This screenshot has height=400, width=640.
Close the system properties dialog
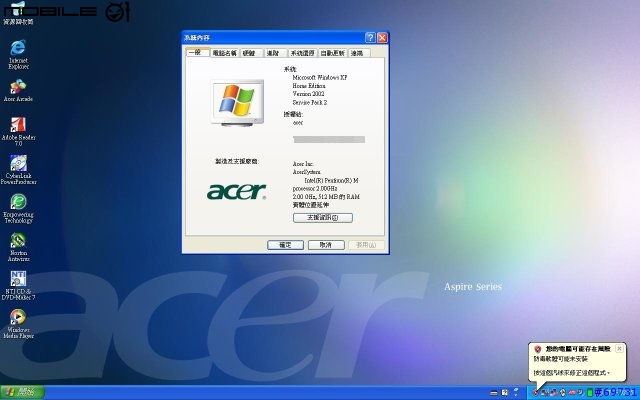(x=382, y=38)
